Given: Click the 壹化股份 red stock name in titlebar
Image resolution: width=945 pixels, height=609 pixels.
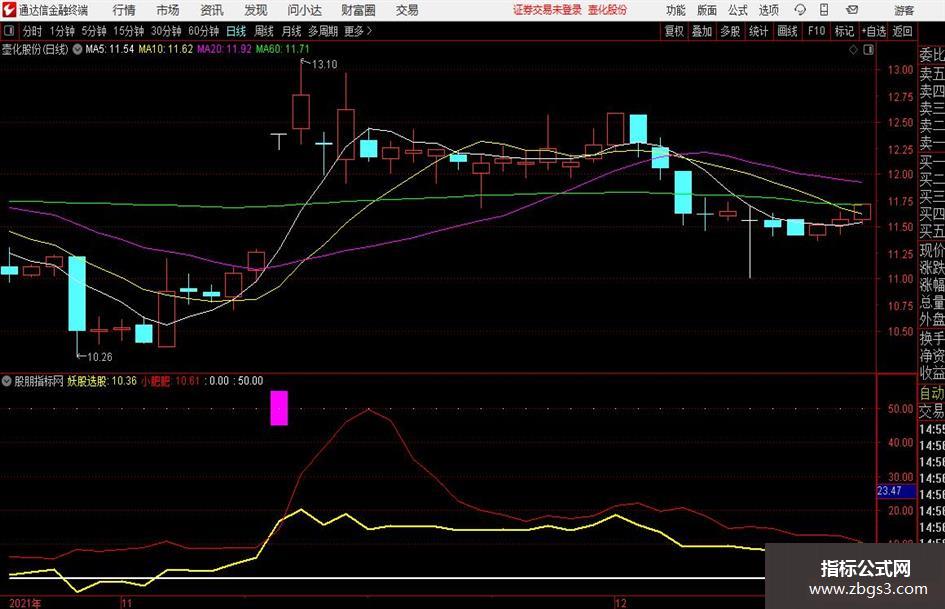Looking at the screenshot, I should [x=608, y=10].
